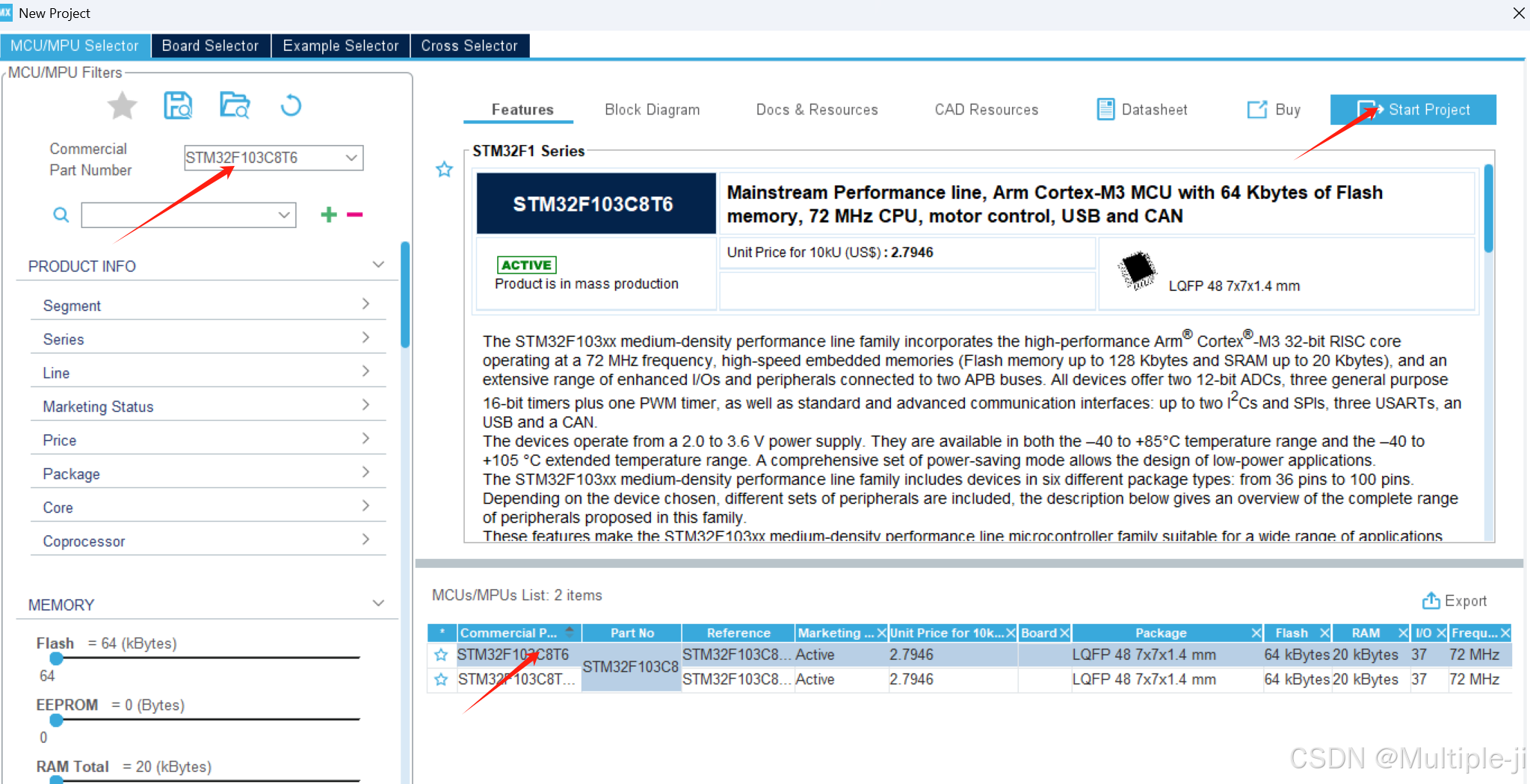1530x784 pixels.
Task: Click the Buy button label
Action: pyautogui.click(x=1288, y=110)
